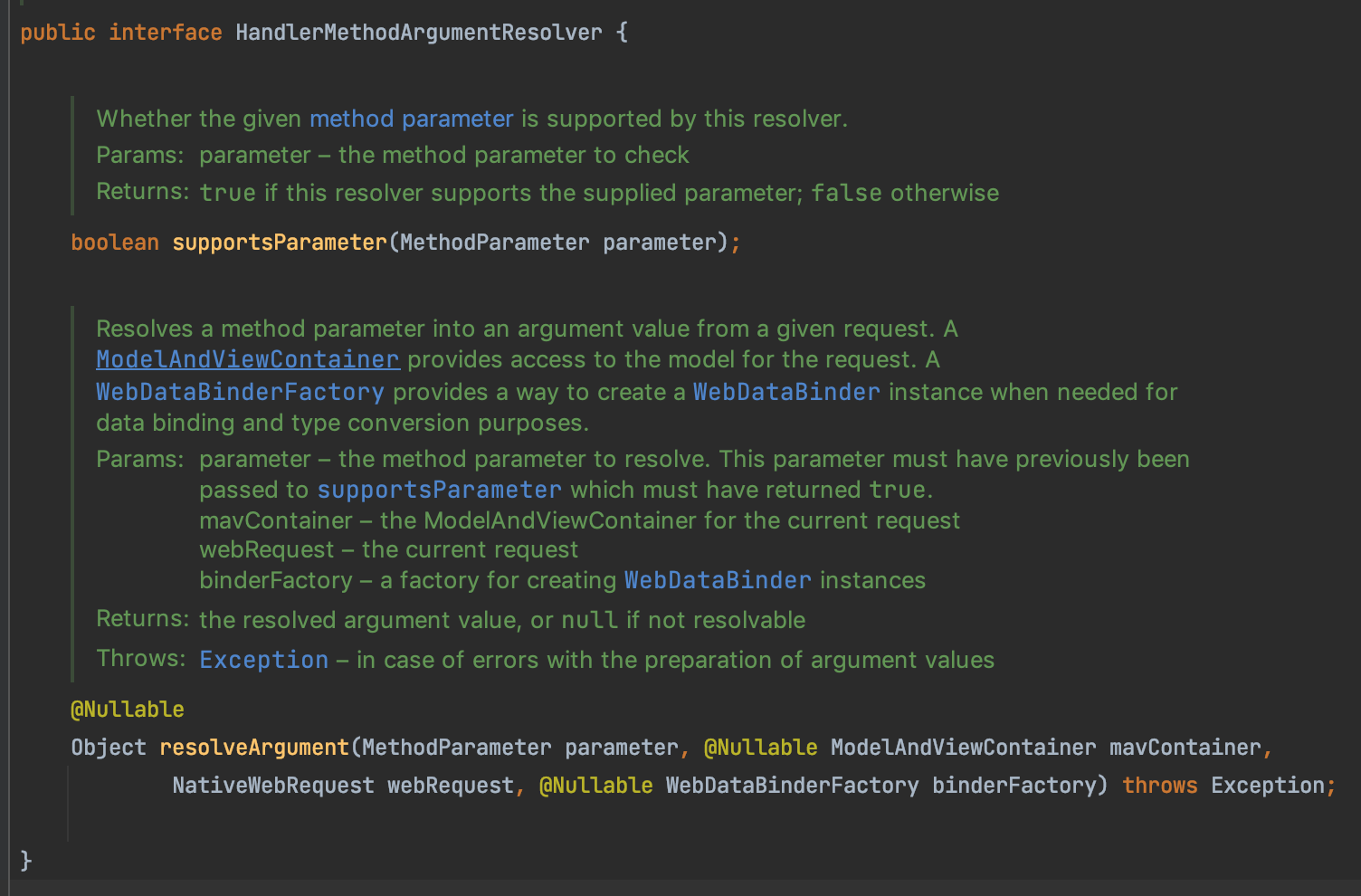1361x896 pixels.
Task: Click 'mavContainer' in the Params documentation
Action: pos(276,520)
